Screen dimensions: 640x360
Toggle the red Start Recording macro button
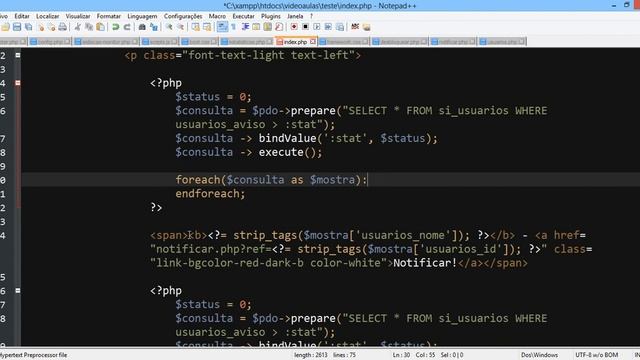click(x=294, y=27)
